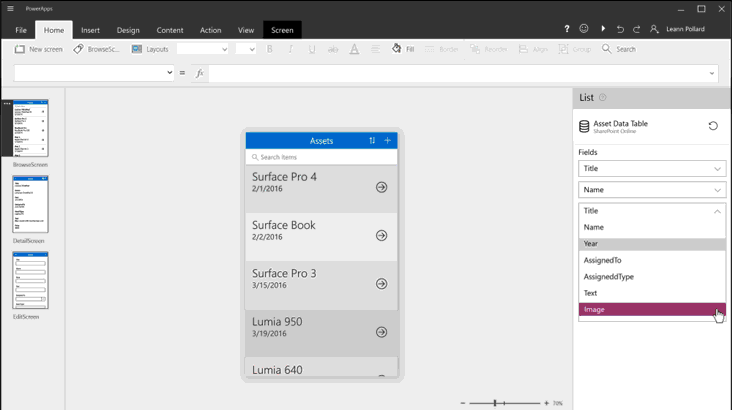Click the Reorder option
This screenshot has width=732, height=410.
tap(488, 49)
